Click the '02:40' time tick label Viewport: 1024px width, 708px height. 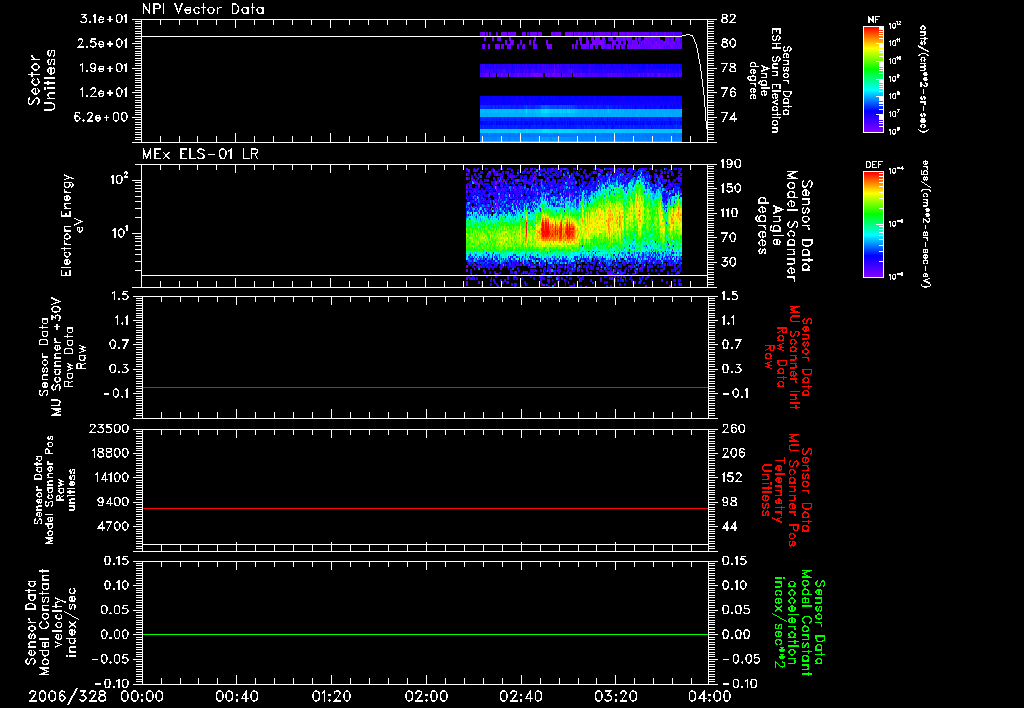(520, 696)
